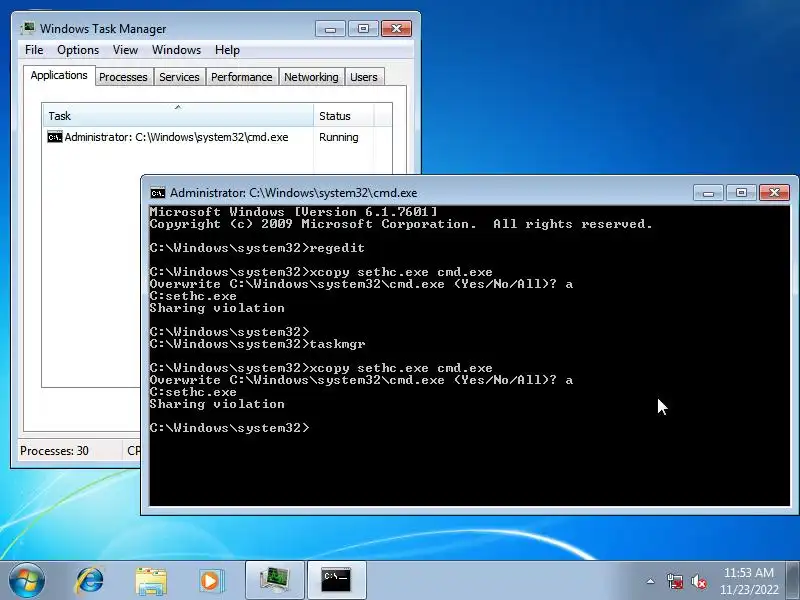
Task: Sort by the Task column header
Action: click(178, 116)
